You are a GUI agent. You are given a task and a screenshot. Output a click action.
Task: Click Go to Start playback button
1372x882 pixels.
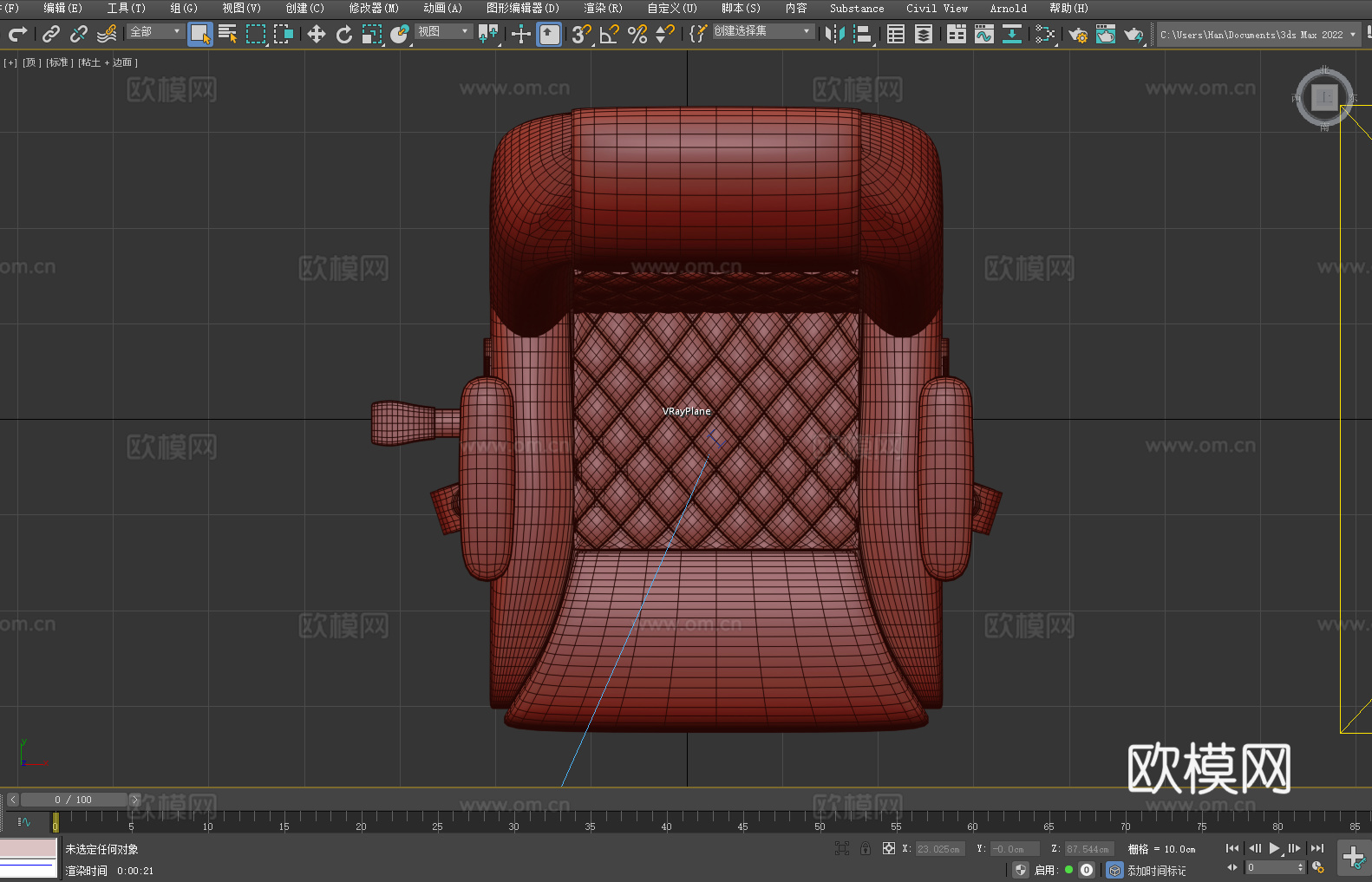(1232, 848)
